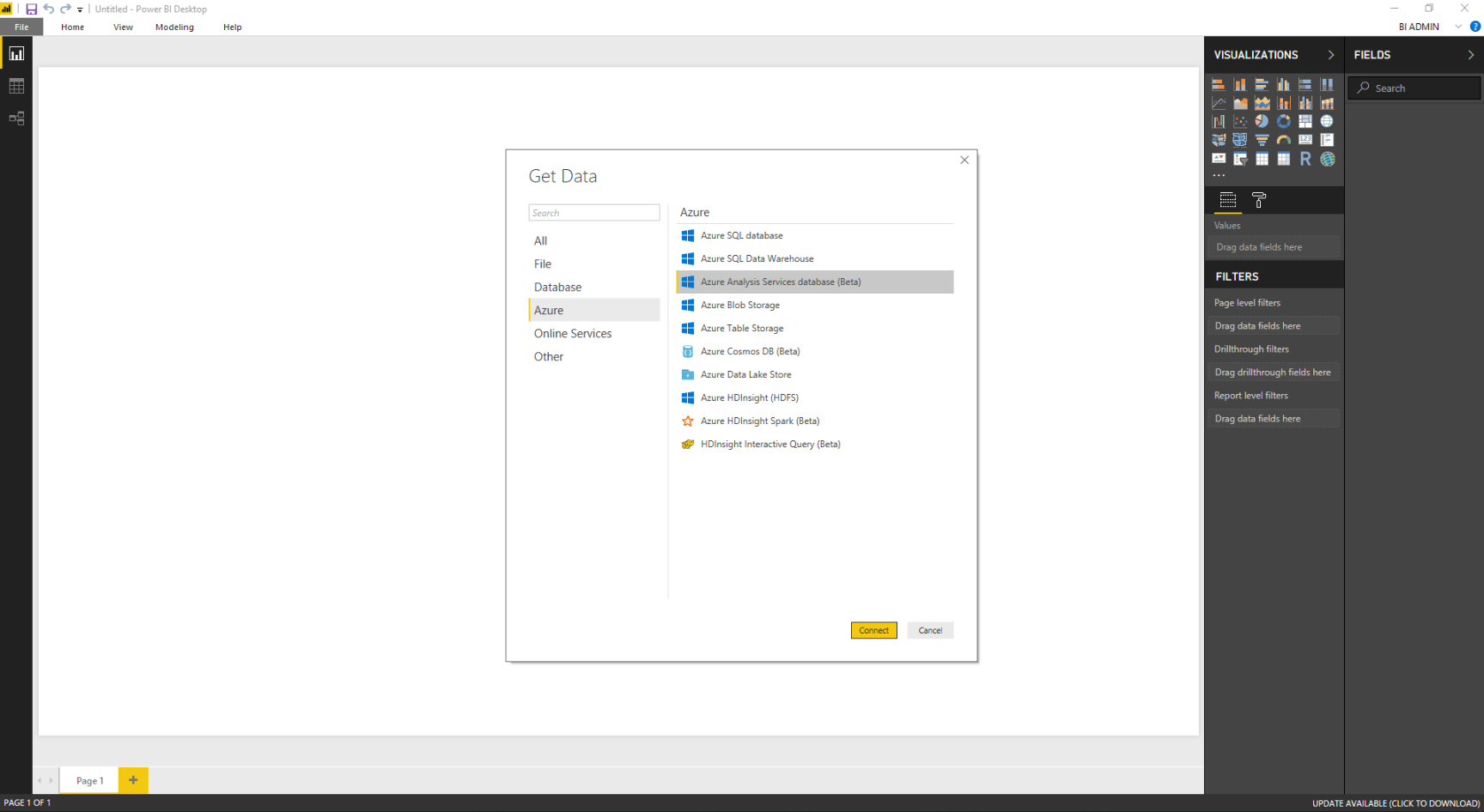1484x812 pixels.
Task: Select the KPI visualization
Action: point(1219,159)
